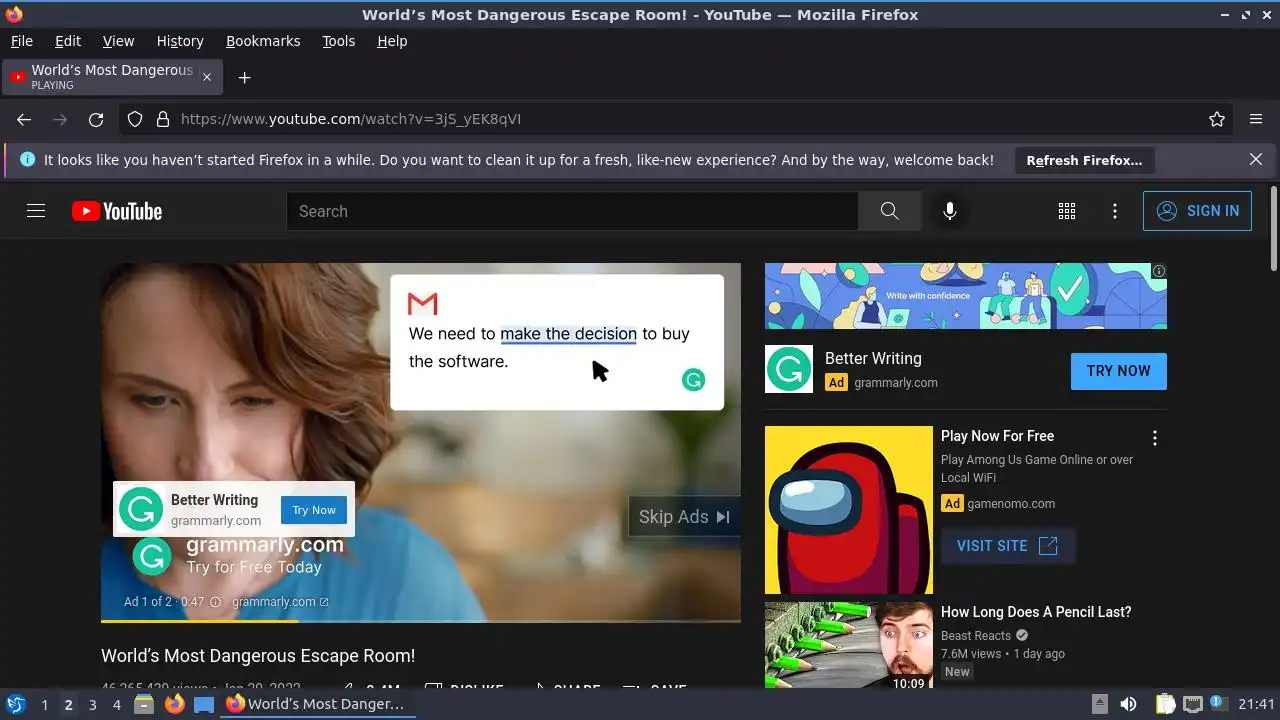Open the View menu
This screenshot has height=720, width=1280.
click(x=118, y=41)
